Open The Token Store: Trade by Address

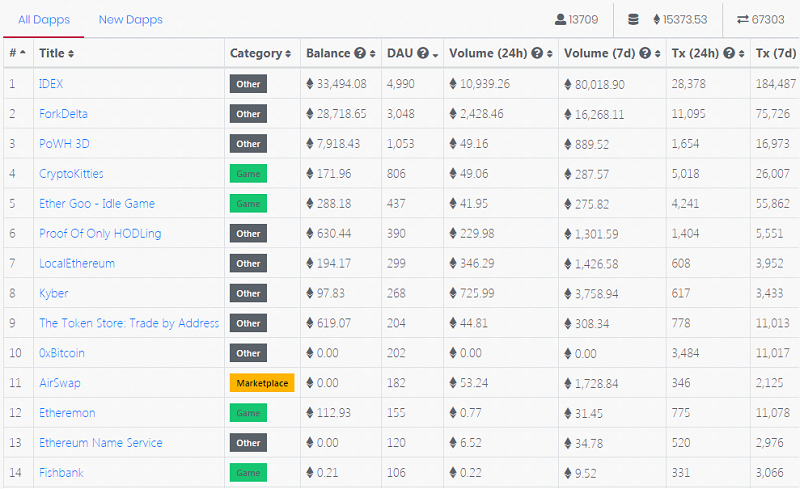click(129, 323)
